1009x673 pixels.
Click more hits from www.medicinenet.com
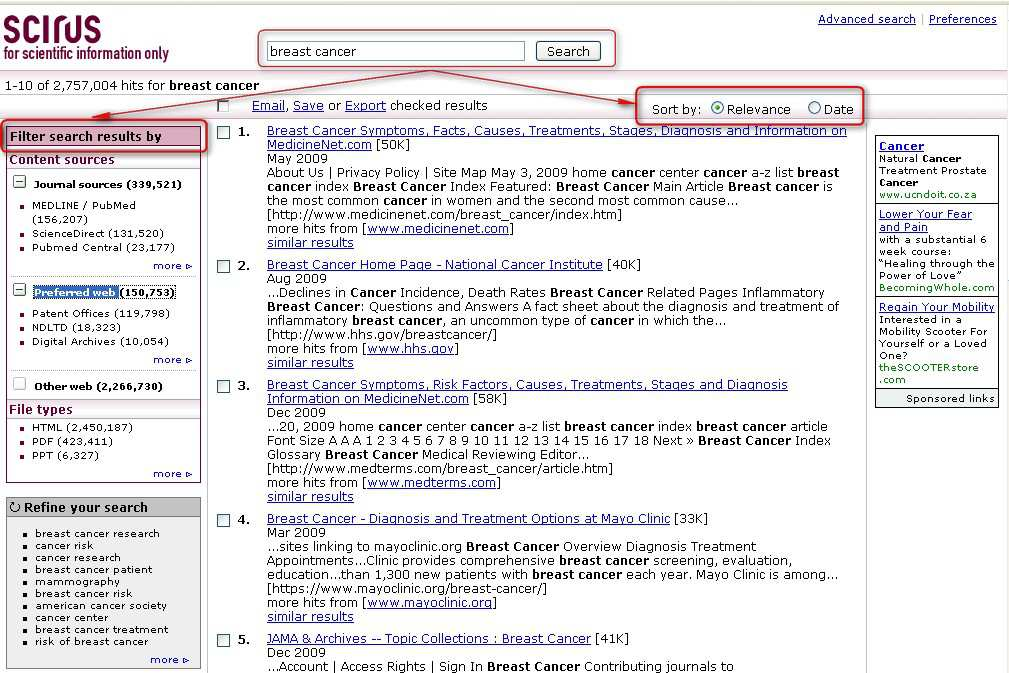(438, 228)
